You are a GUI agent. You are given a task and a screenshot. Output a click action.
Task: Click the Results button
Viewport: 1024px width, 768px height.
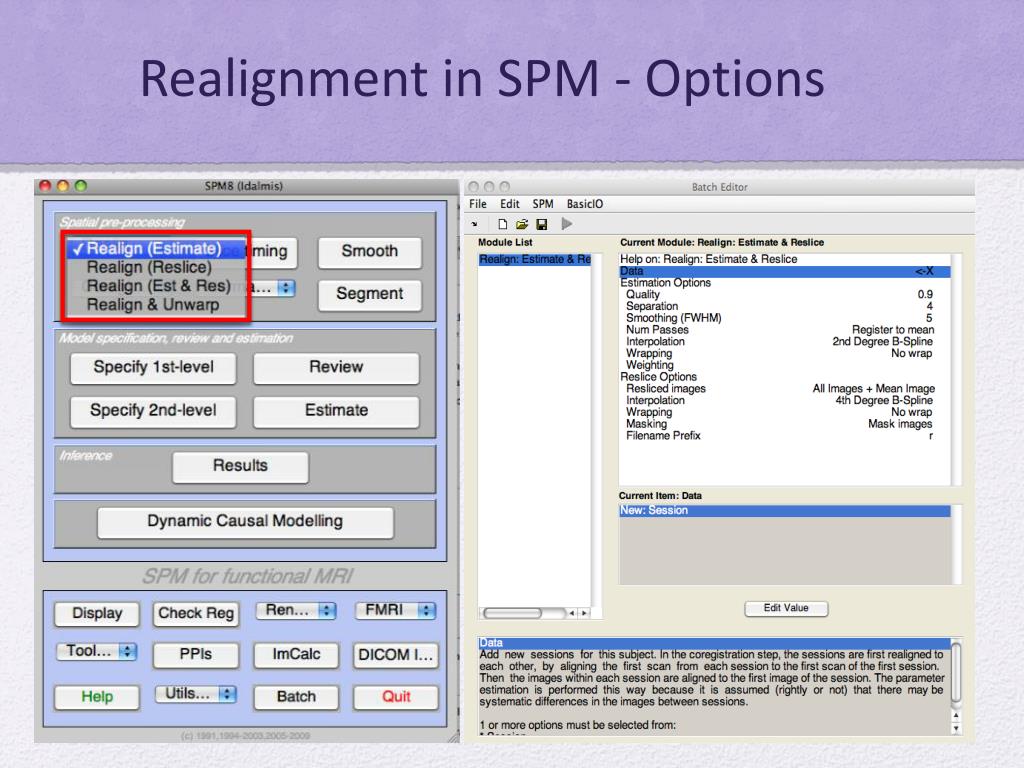click(240, 466)
